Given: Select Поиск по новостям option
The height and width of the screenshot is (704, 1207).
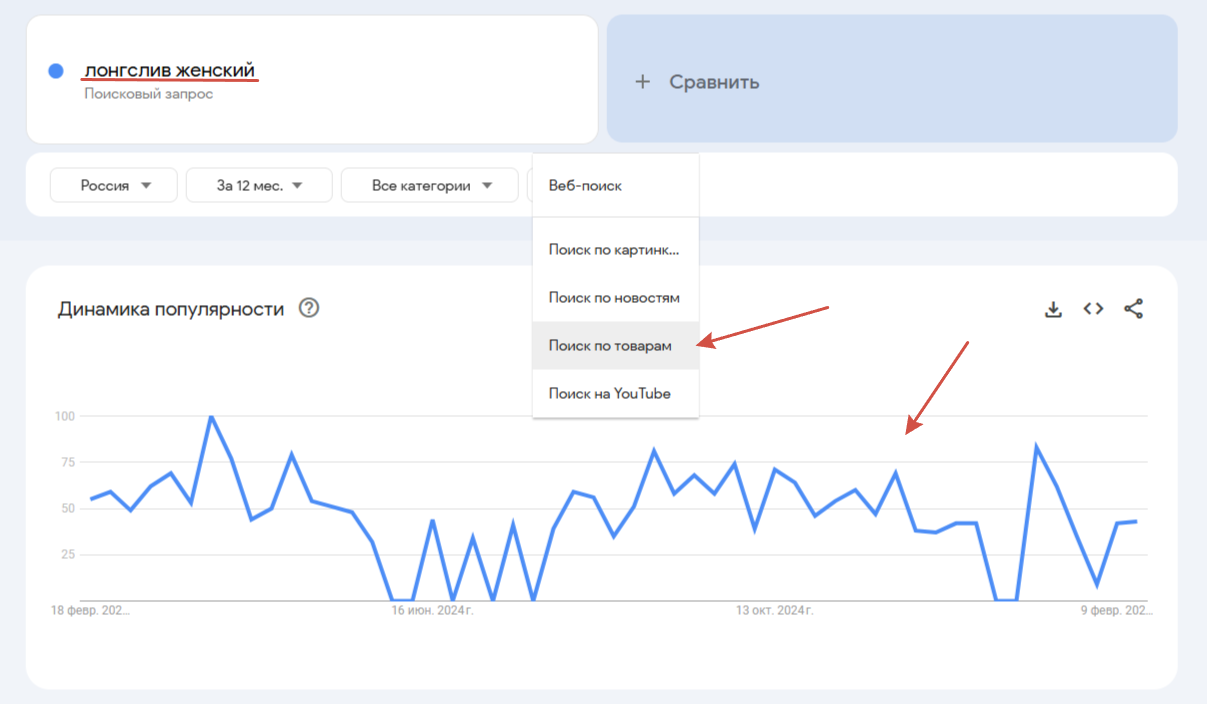Looking at the screenshot, I should pyautogui.click(x=615, y=297).
